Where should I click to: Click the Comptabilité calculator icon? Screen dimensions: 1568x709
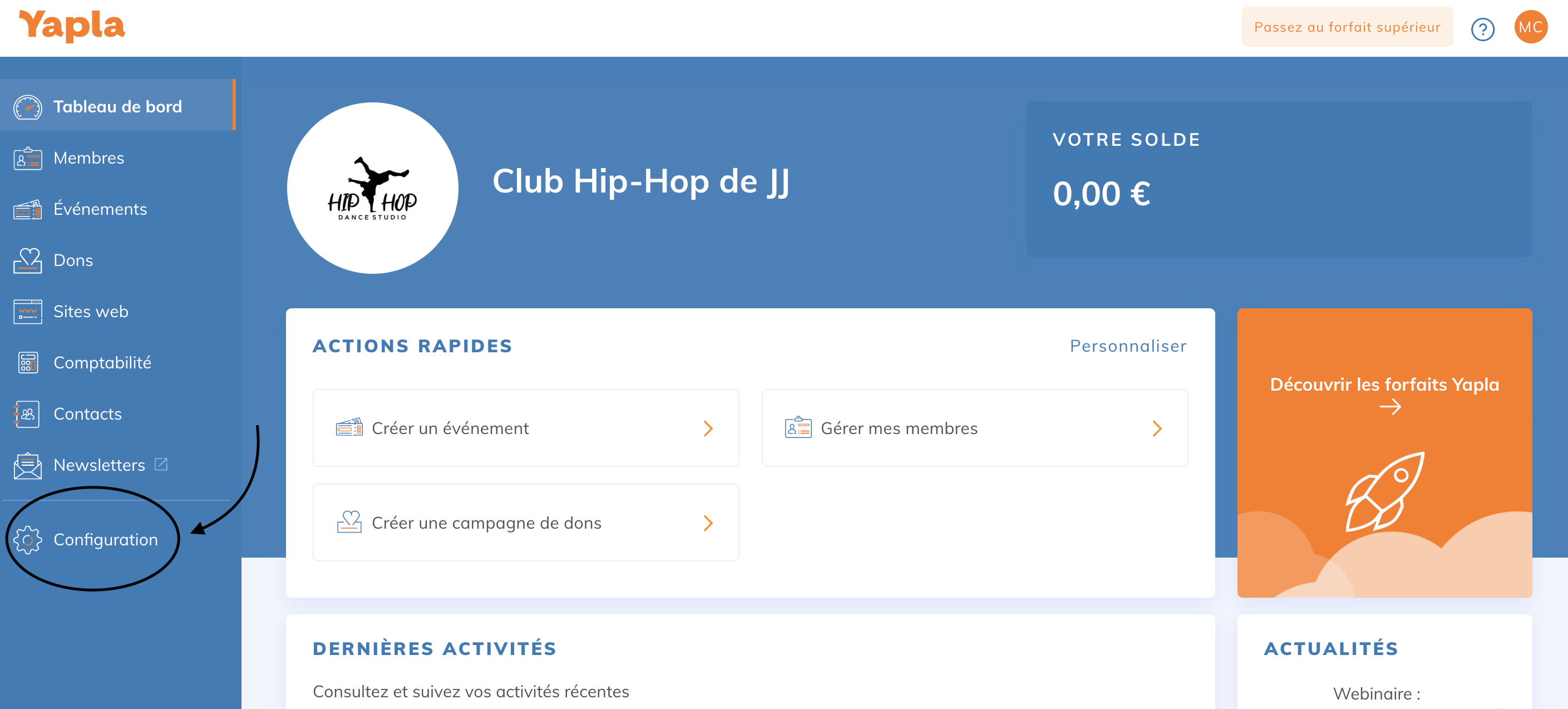27,363
